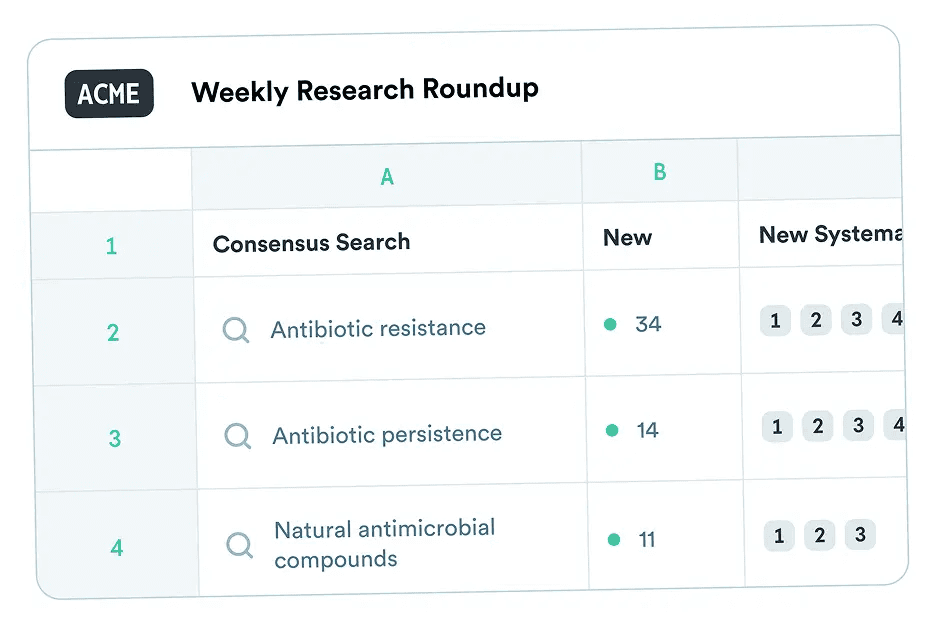Screen dimensions: 936x624
Task: Select row 2 header
Action: [x=113, y=332]
